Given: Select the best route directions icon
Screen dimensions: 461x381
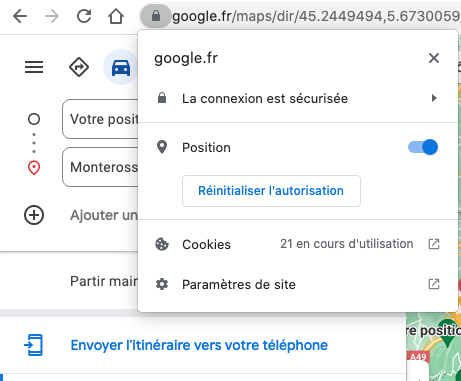Looking at the screenshot, I should coord(79,67).
